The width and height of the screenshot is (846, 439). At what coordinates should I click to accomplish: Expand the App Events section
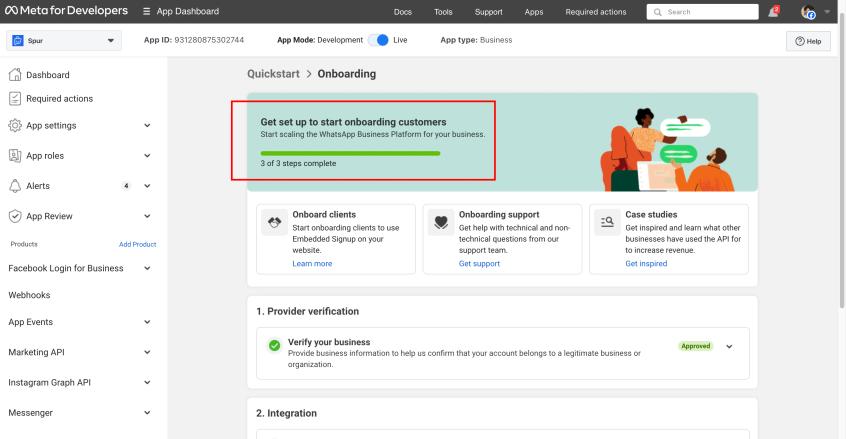147,322
